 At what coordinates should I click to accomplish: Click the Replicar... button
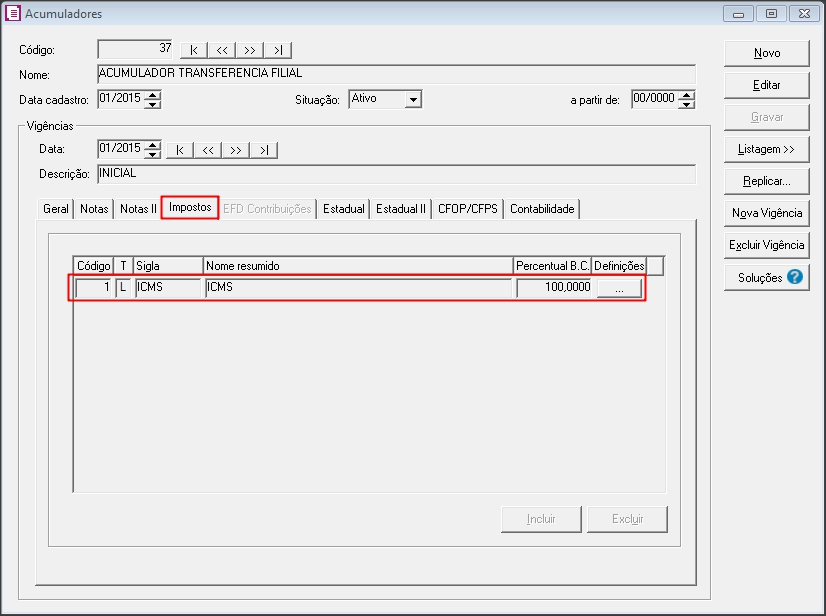click(x=766, y=181)
